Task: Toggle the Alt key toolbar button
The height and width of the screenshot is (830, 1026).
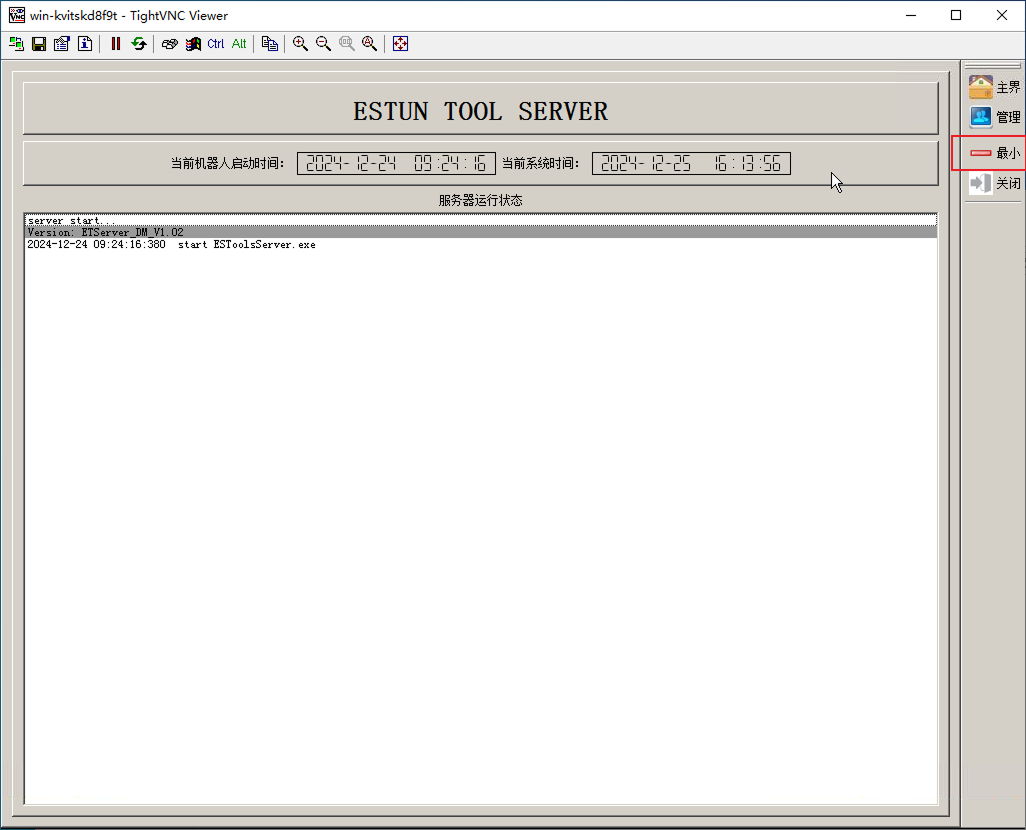Action: click(239, 44)
